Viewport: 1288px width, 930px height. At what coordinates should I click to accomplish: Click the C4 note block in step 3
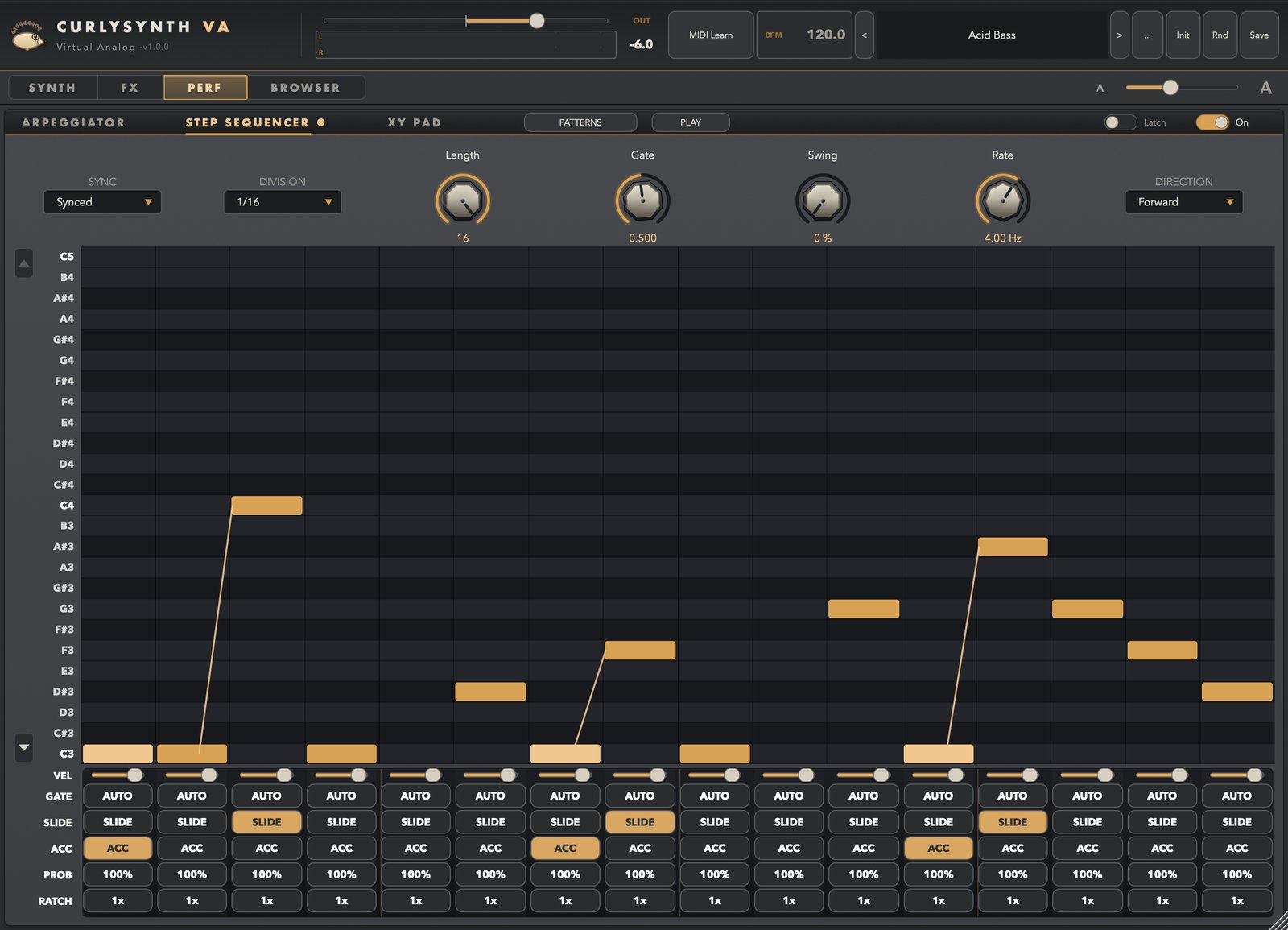click(x=266, y=505)
